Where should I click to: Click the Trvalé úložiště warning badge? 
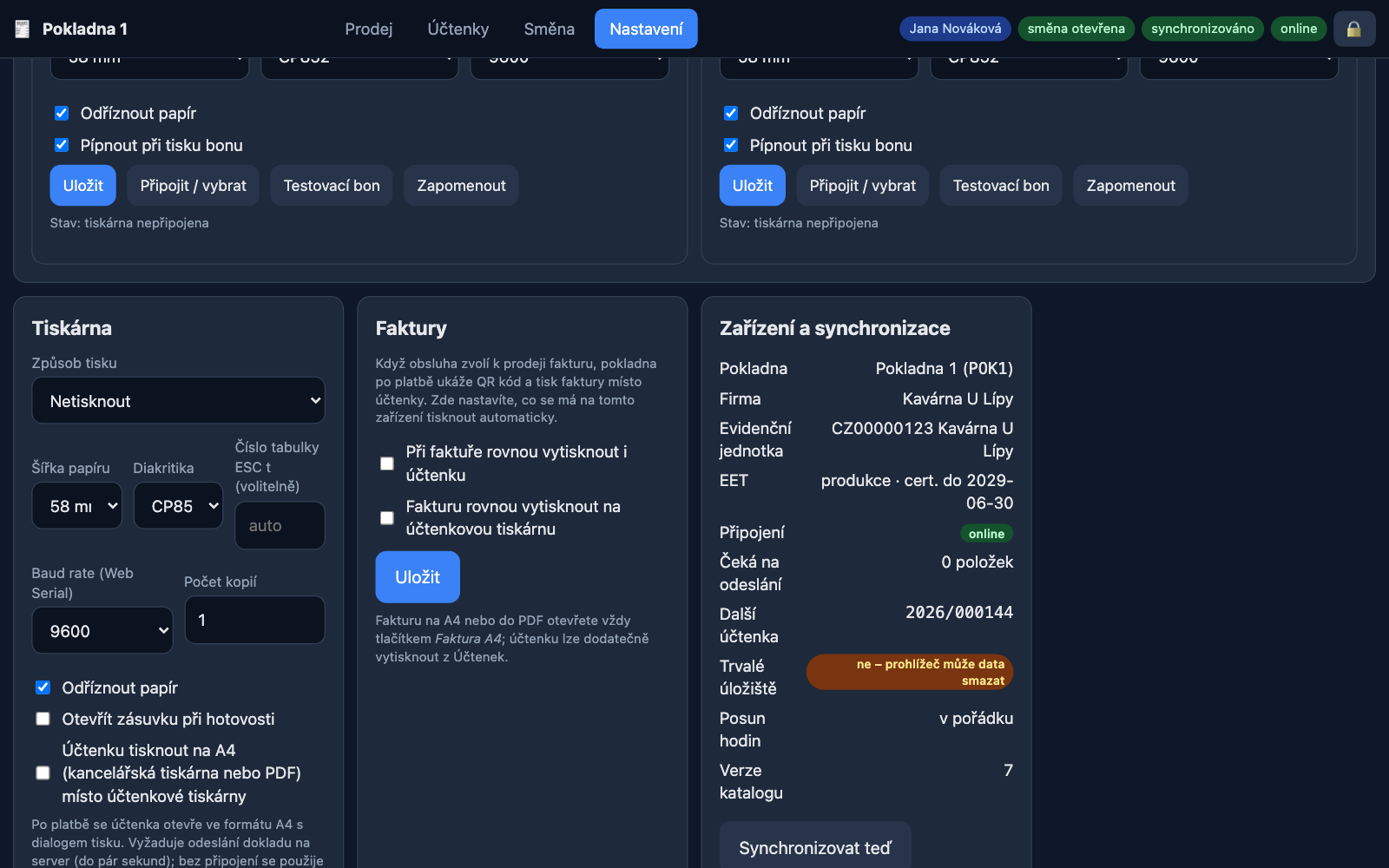(x=910, y=672)
